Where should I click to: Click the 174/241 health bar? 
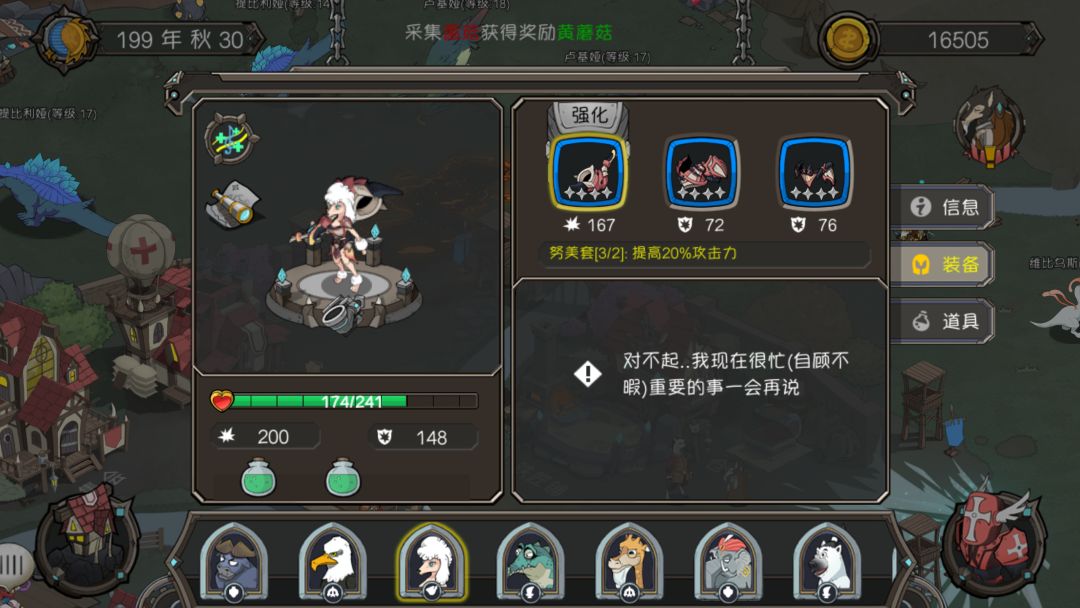click(344, 401)
